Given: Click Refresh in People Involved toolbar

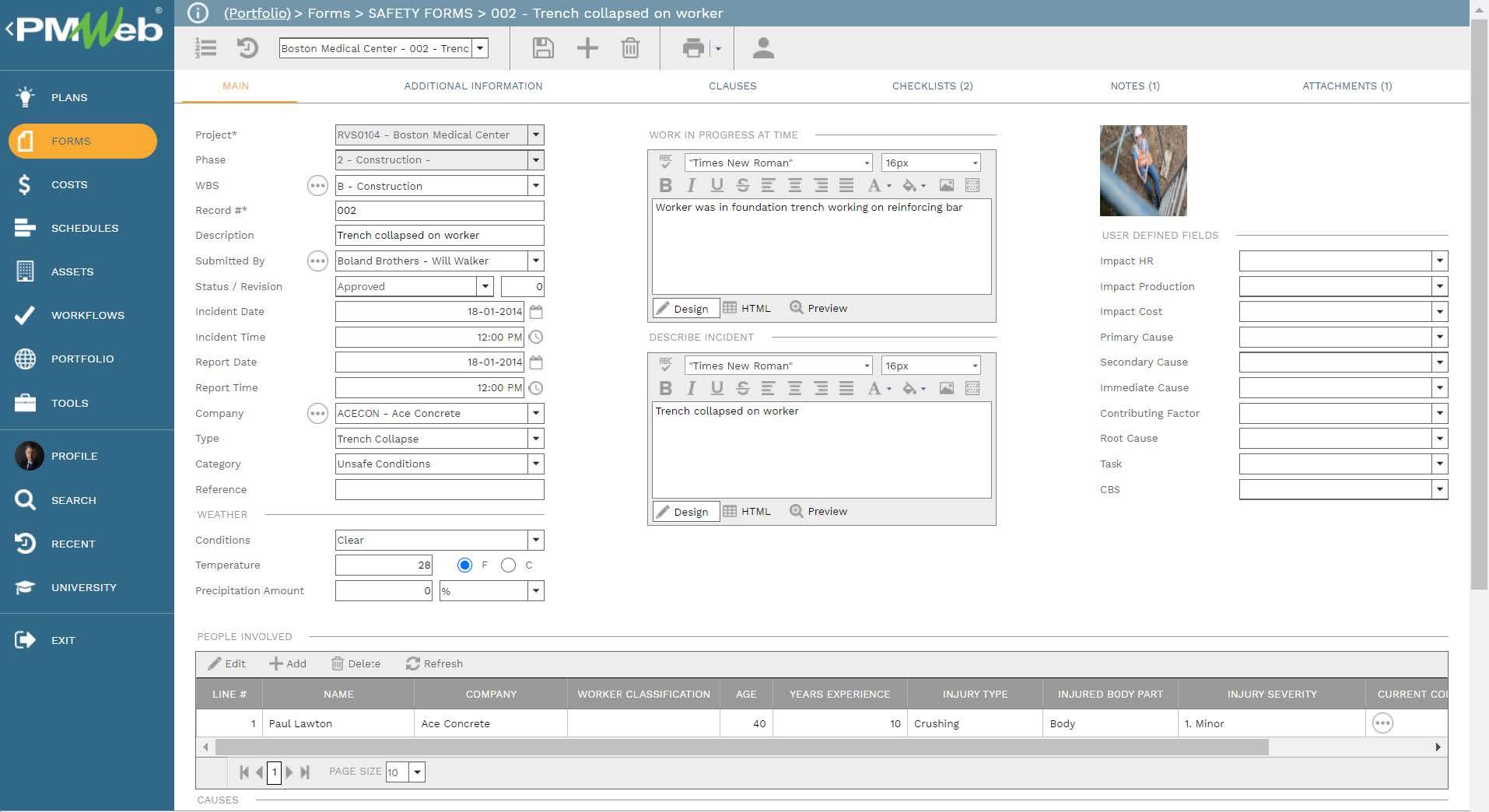Looking at the screenshot, I should (434, 664).
